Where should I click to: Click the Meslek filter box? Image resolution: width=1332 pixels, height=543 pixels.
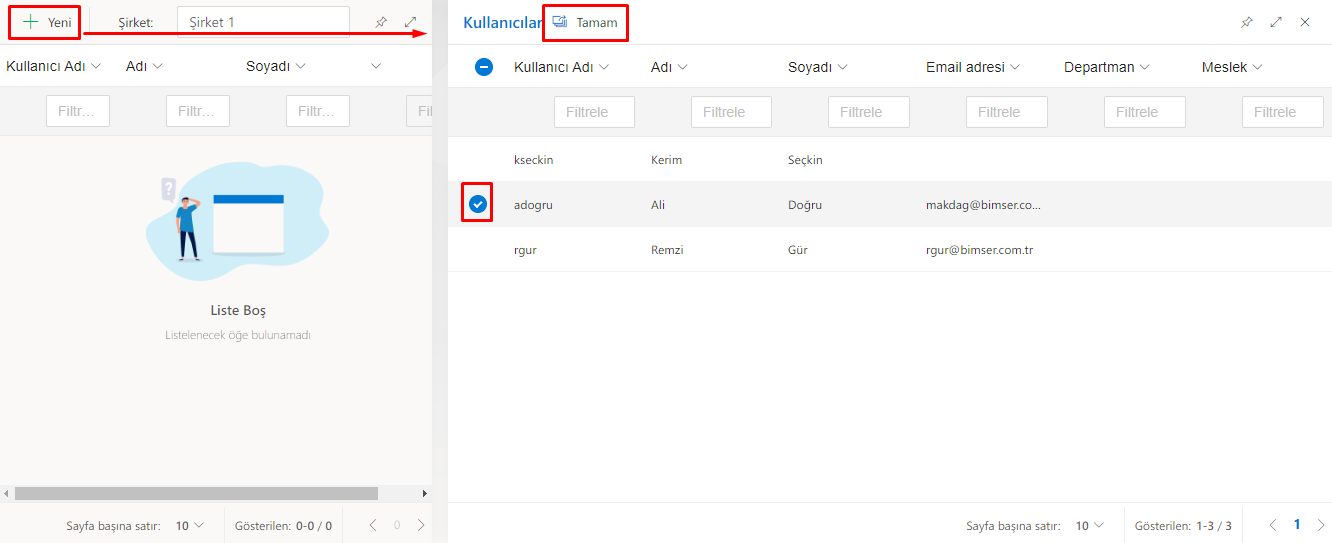pyautogui.click(x=1283, y=112)
